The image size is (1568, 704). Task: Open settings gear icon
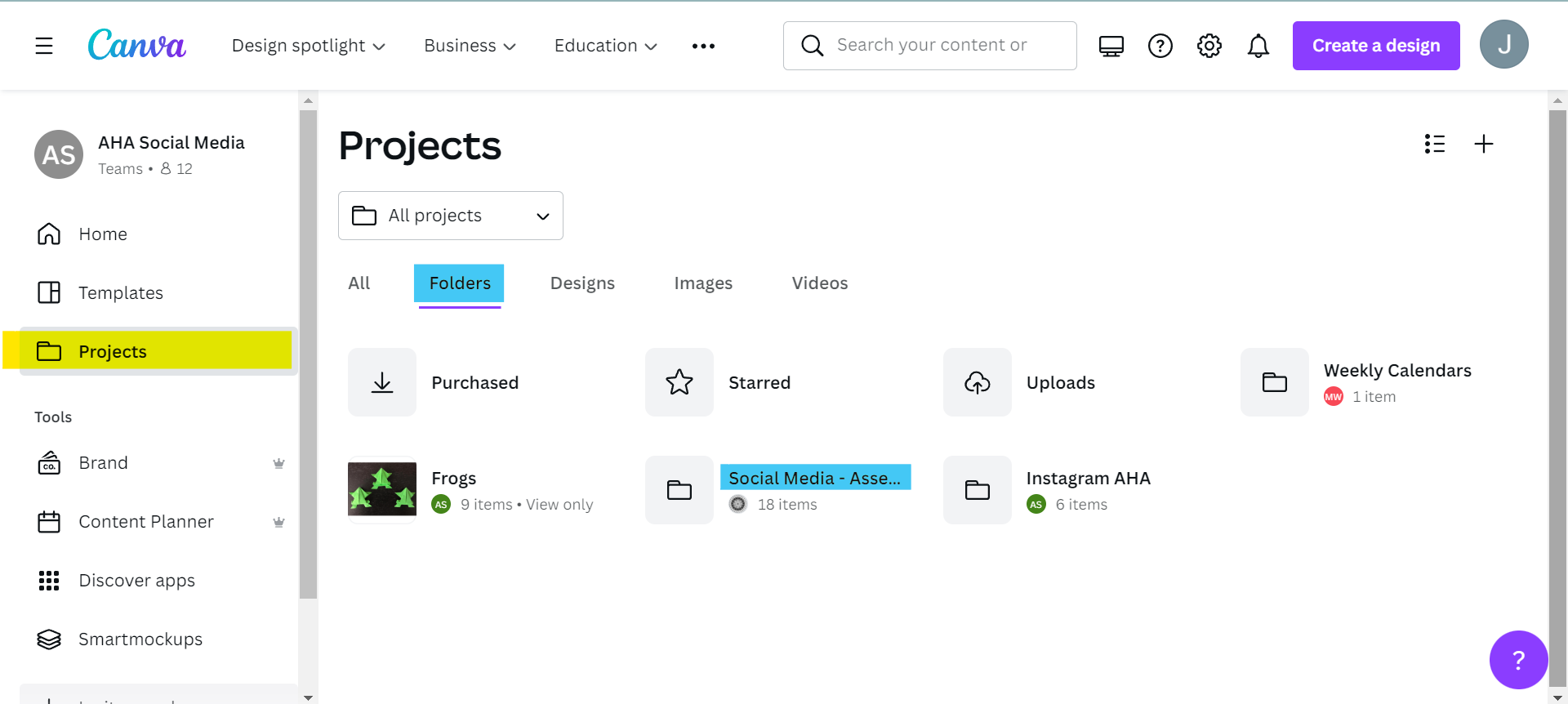1209,46
